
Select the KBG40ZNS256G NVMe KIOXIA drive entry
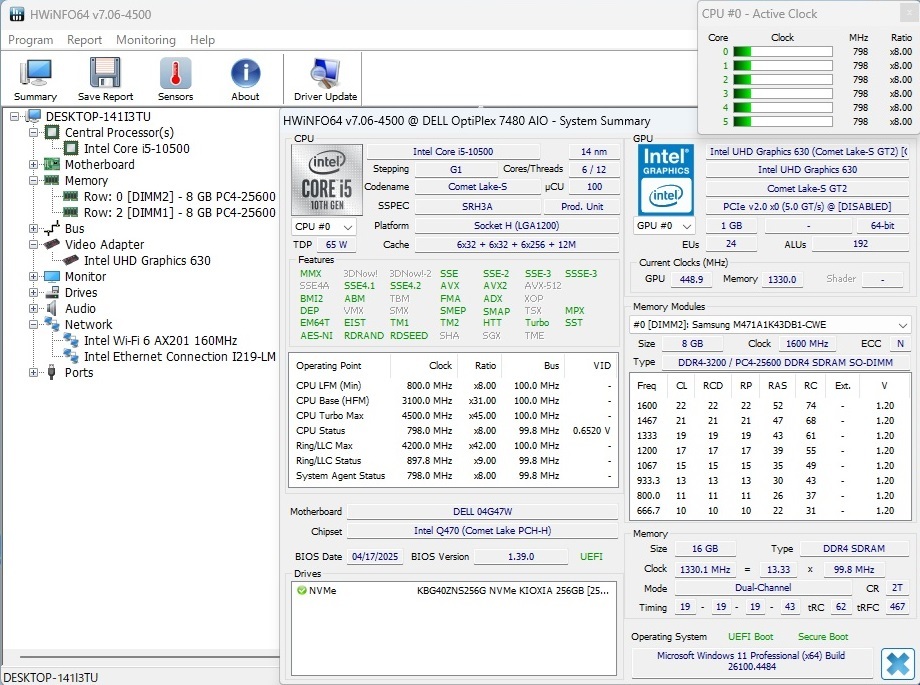454,590
